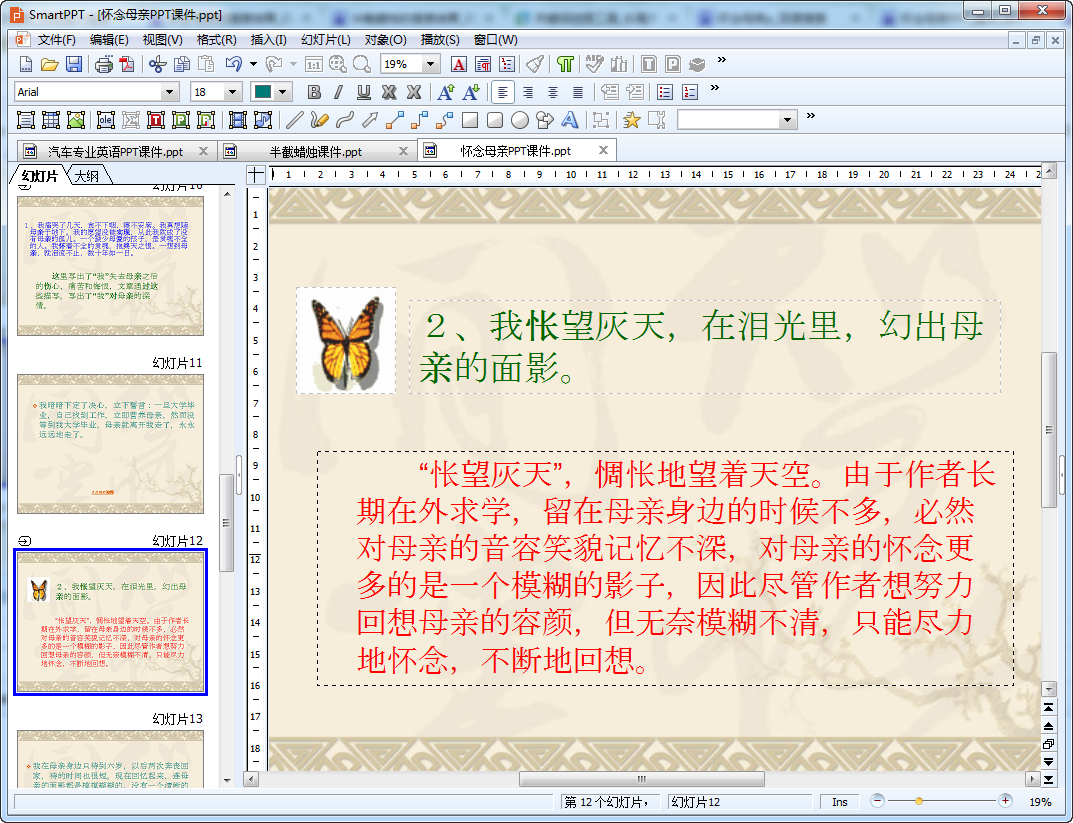This screenshot has width=1073, height=823.
Task: Toggle numbered list formatting
Action: click(690, 92)
